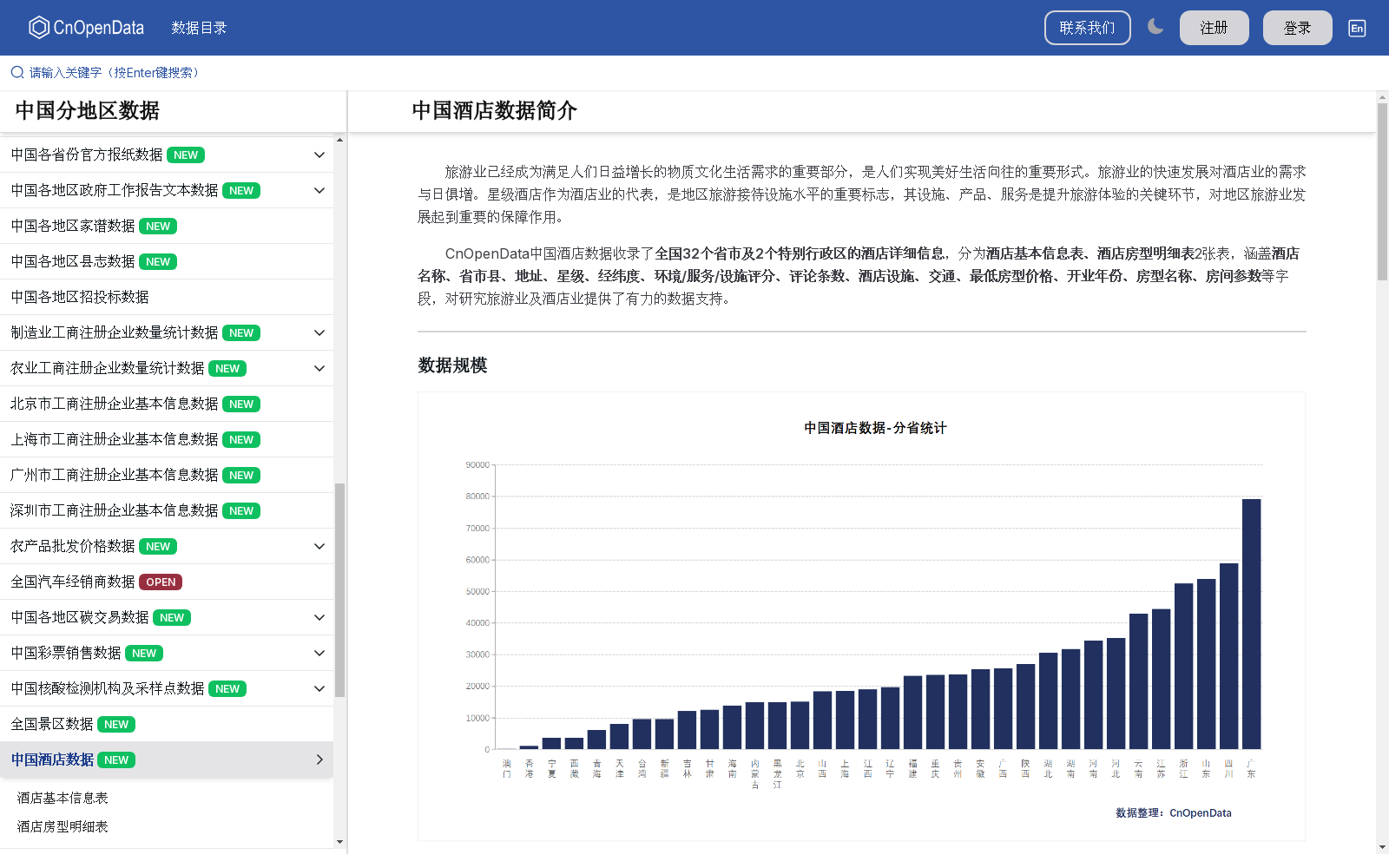Collapse 中国酒店数据 chevron arrow
This screenshot has width=1389, height=868.
tap(319, 760)
